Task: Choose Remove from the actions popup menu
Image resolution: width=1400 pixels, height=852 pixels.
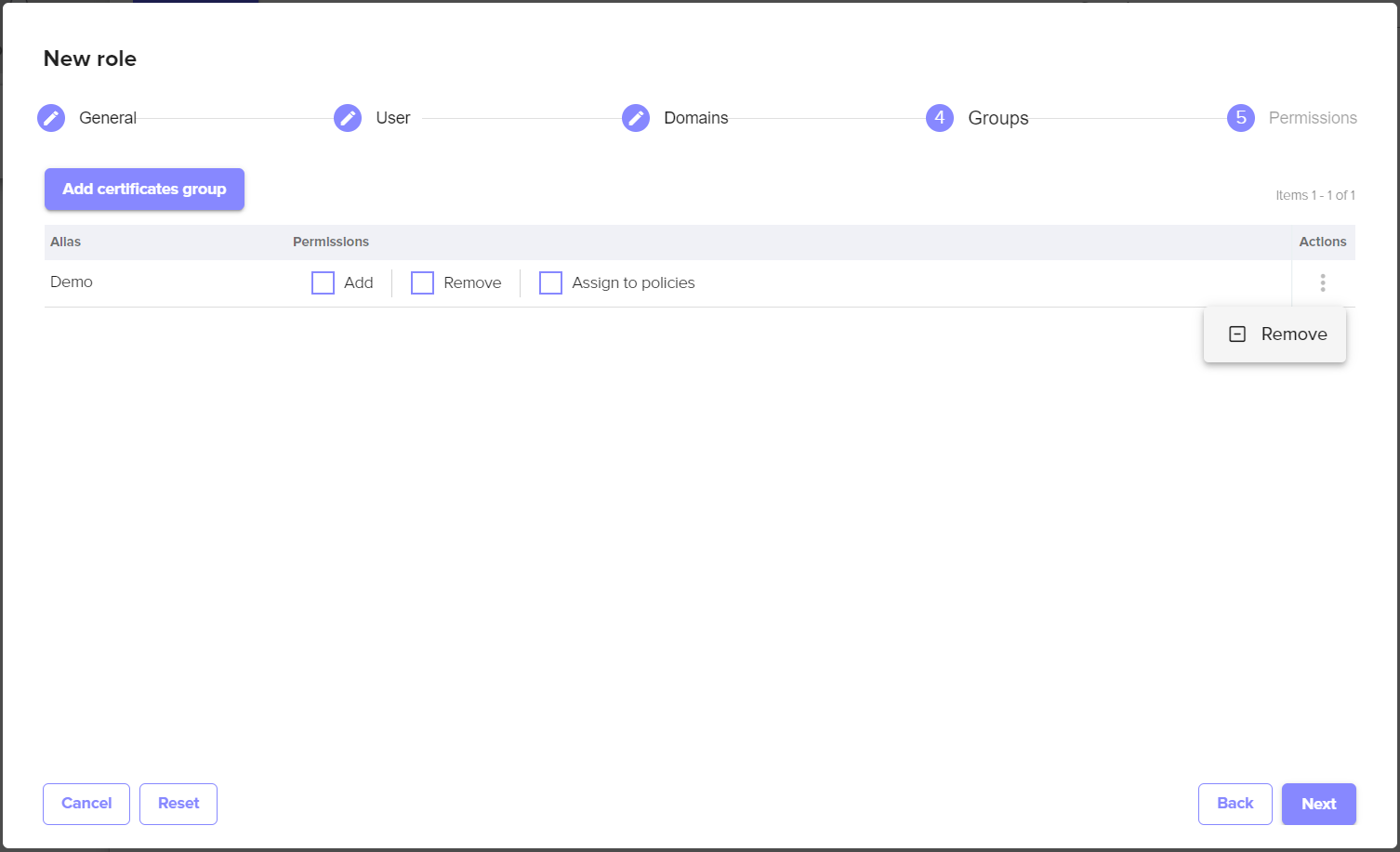Action: coord(1293,334)
